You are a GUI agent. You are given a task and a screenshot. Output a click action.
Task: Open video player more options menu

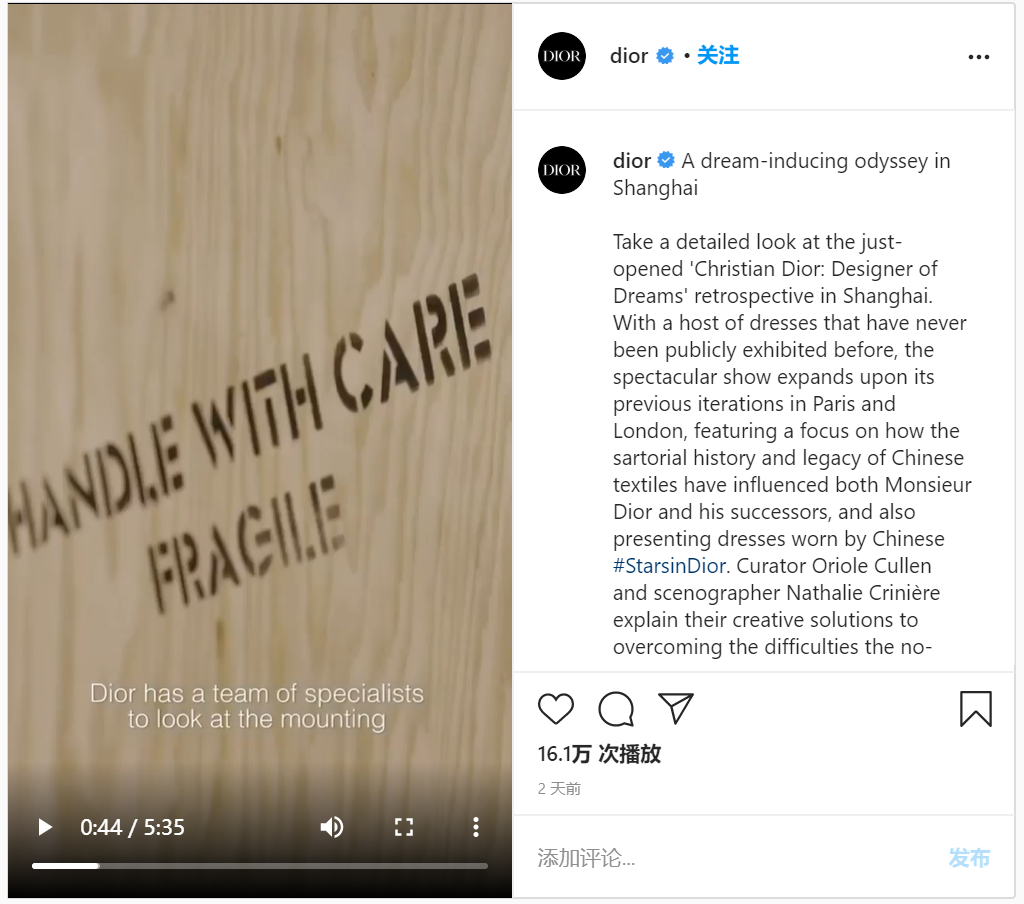click(476, 827)
